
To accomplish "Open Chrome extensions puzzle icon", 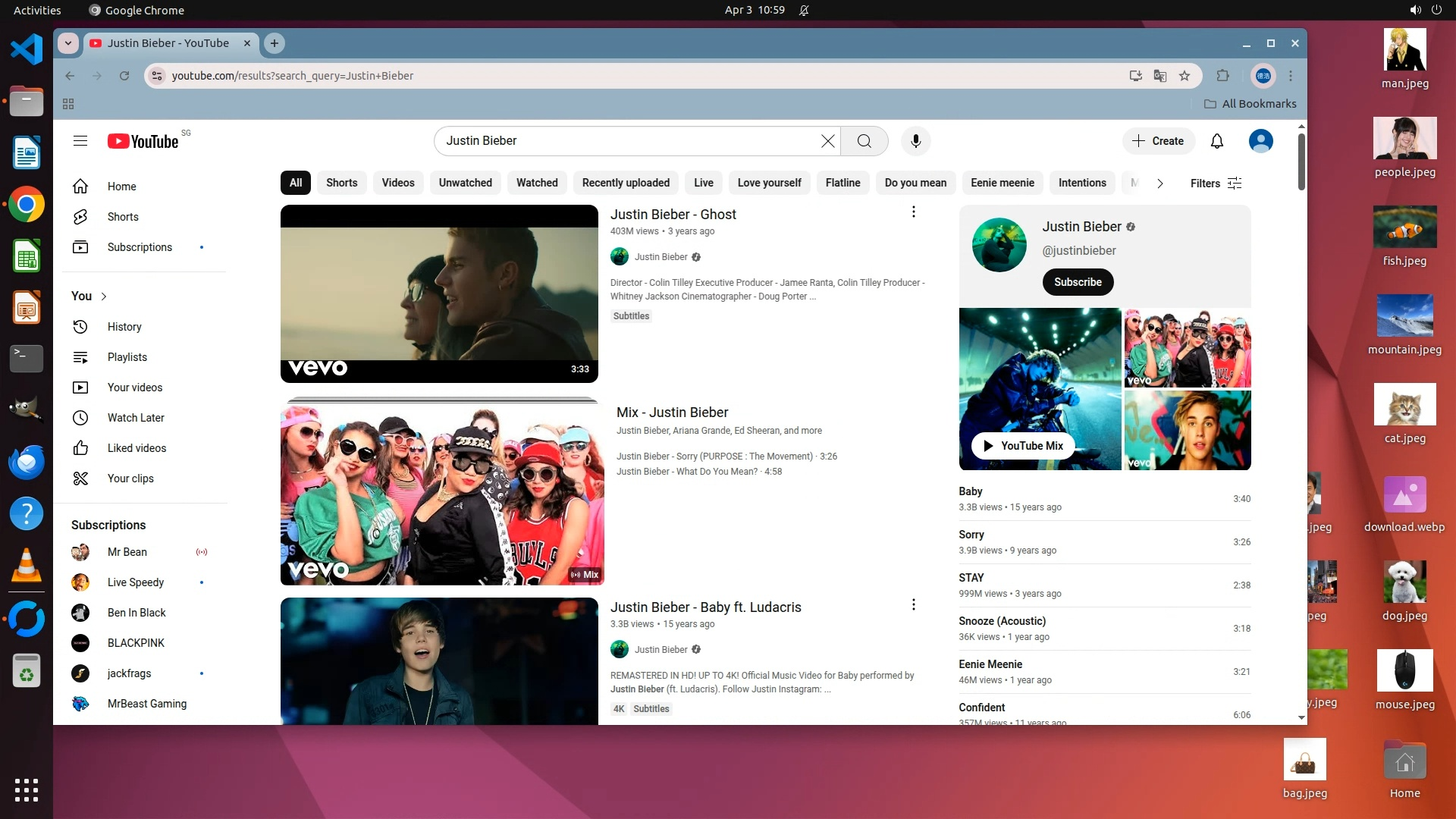I will click(x=1222, y=76).
